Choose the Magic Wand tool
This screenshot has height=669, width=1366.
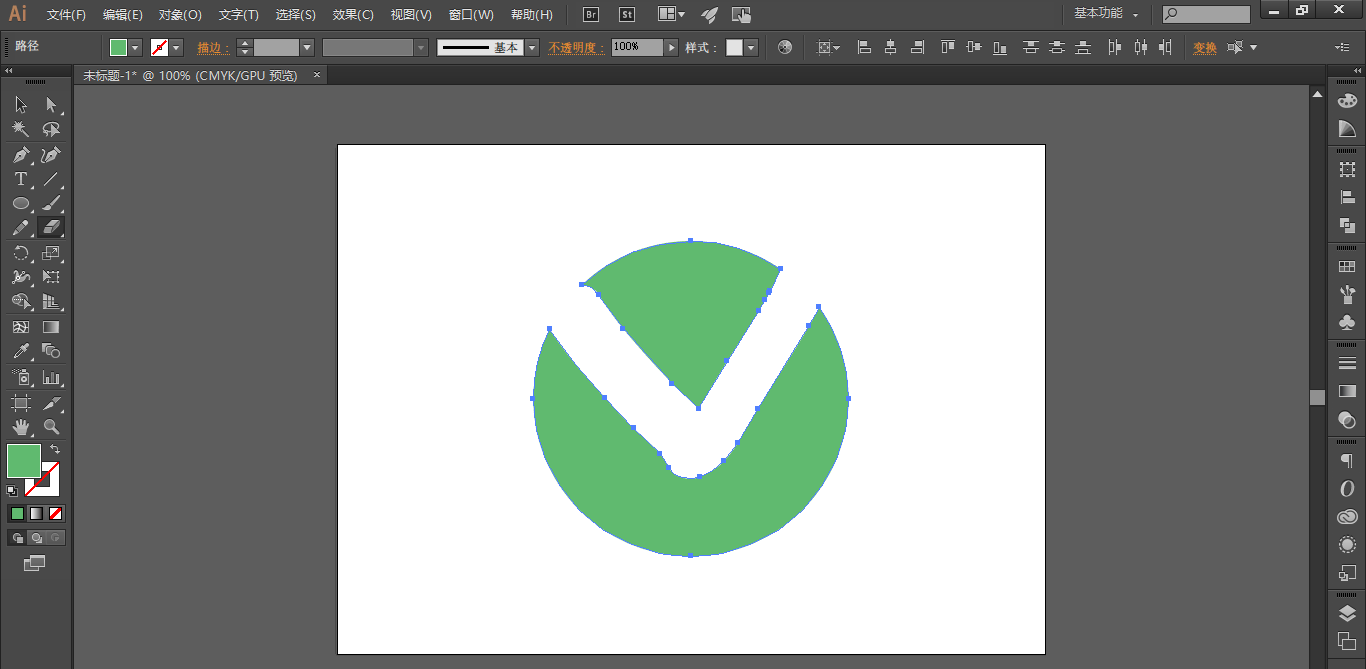[20, 130]
